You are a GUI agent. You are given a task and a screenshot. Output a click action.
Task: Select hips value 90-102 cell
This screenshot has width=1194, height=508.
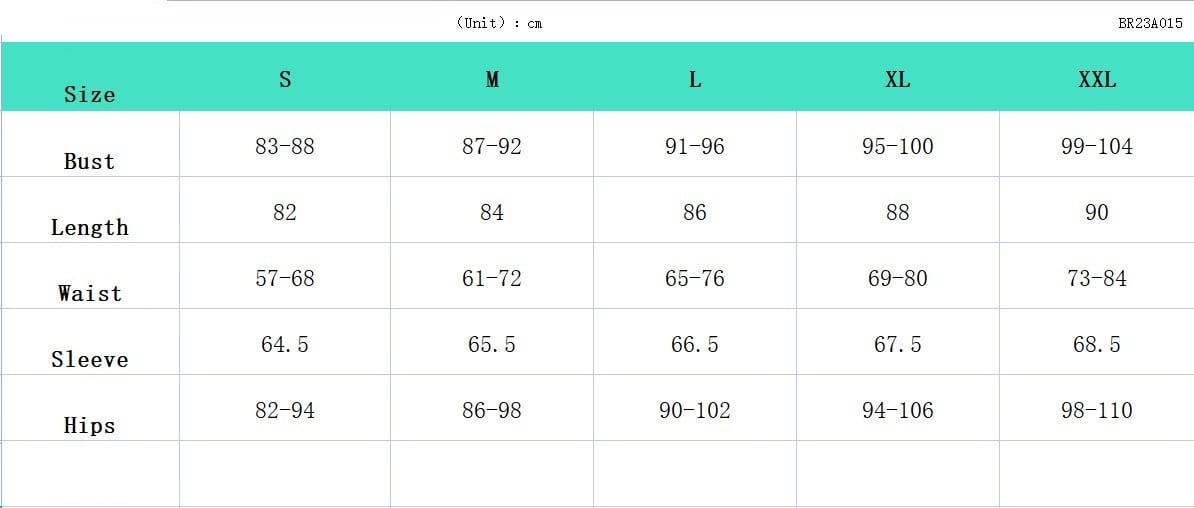(x=695, y=410)
